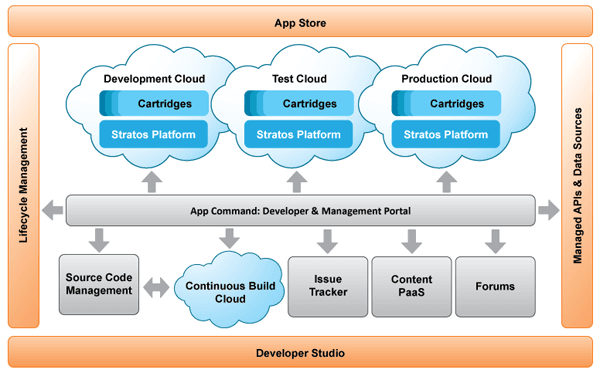Click Stratos Platform in Test Cloud

[x=298, y=134]
